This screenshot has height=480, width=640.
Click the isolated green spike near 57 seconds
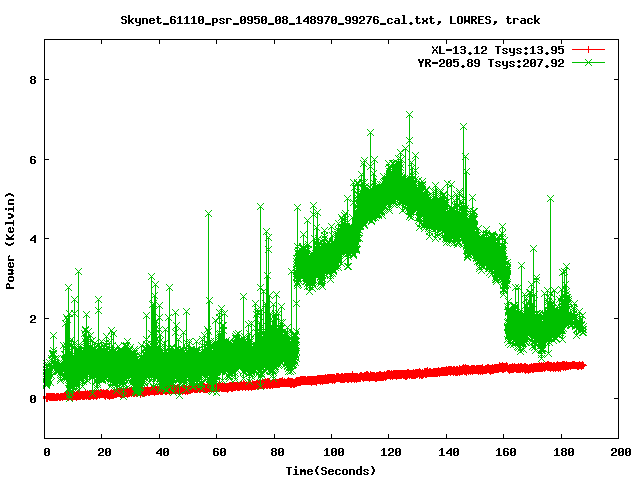click(208, 214)
